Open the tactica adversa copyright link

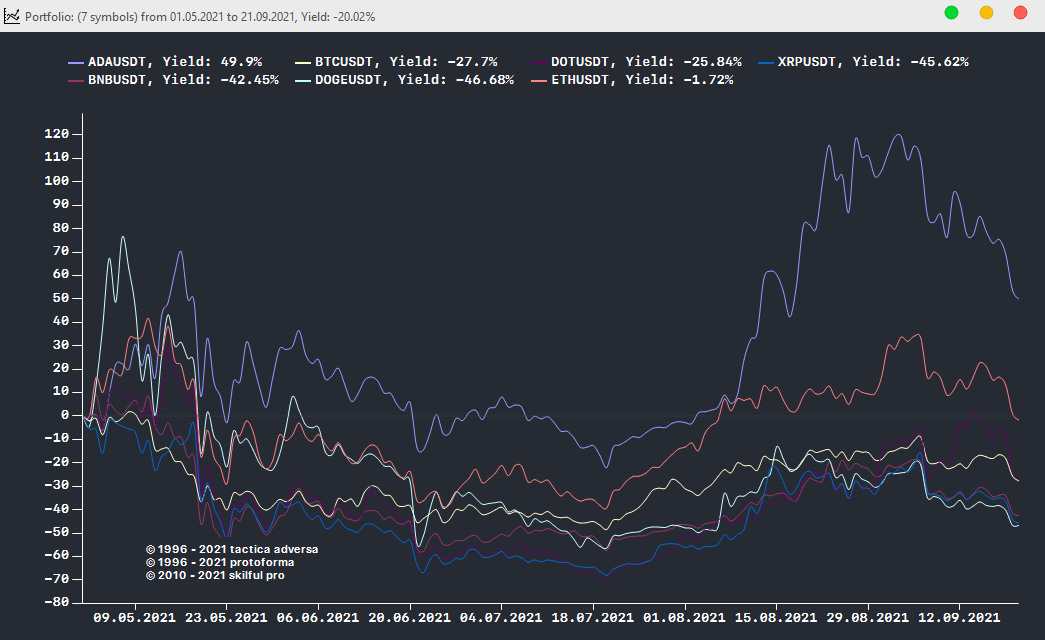click(236, 549)
